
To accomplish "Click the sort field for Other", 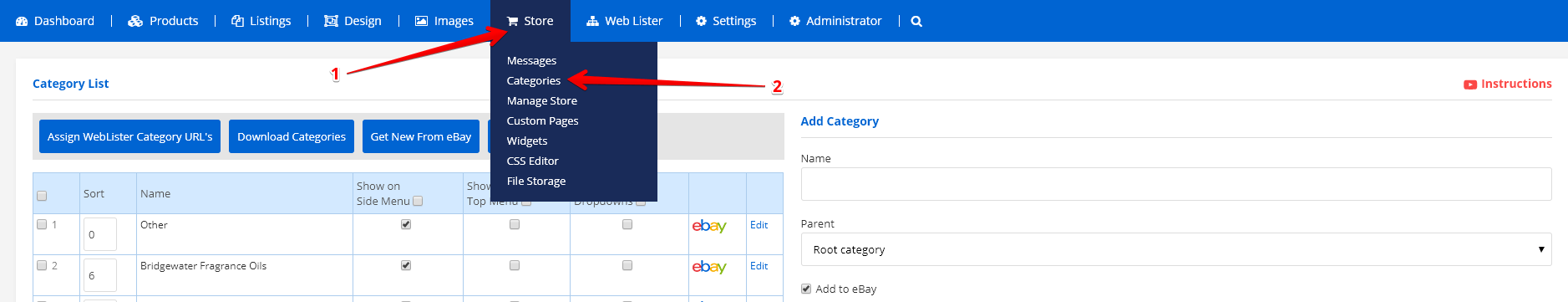I will click(100, 234).
